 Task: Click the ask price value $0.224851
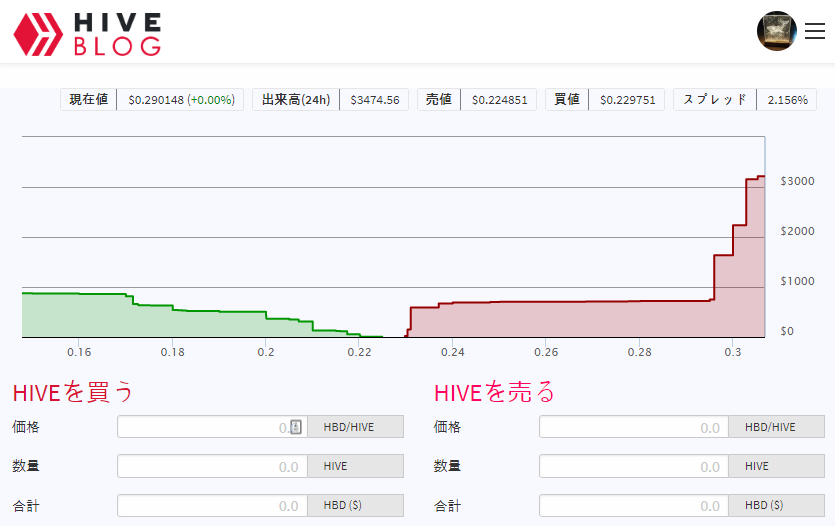click(x=500, y=100)
